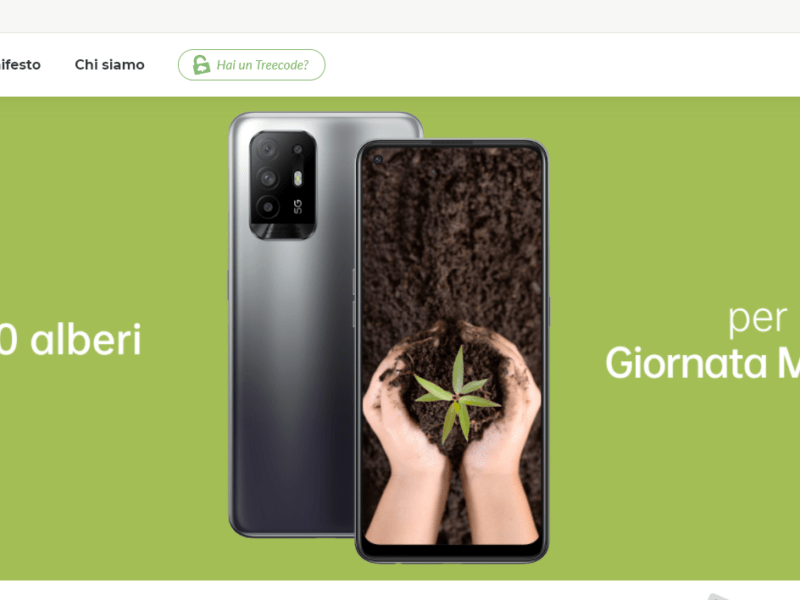Go to the Chi siamo page
Image resolution: width=800 pixels, height=600 pixels.
pyautogui.click(x=110, y=65)
